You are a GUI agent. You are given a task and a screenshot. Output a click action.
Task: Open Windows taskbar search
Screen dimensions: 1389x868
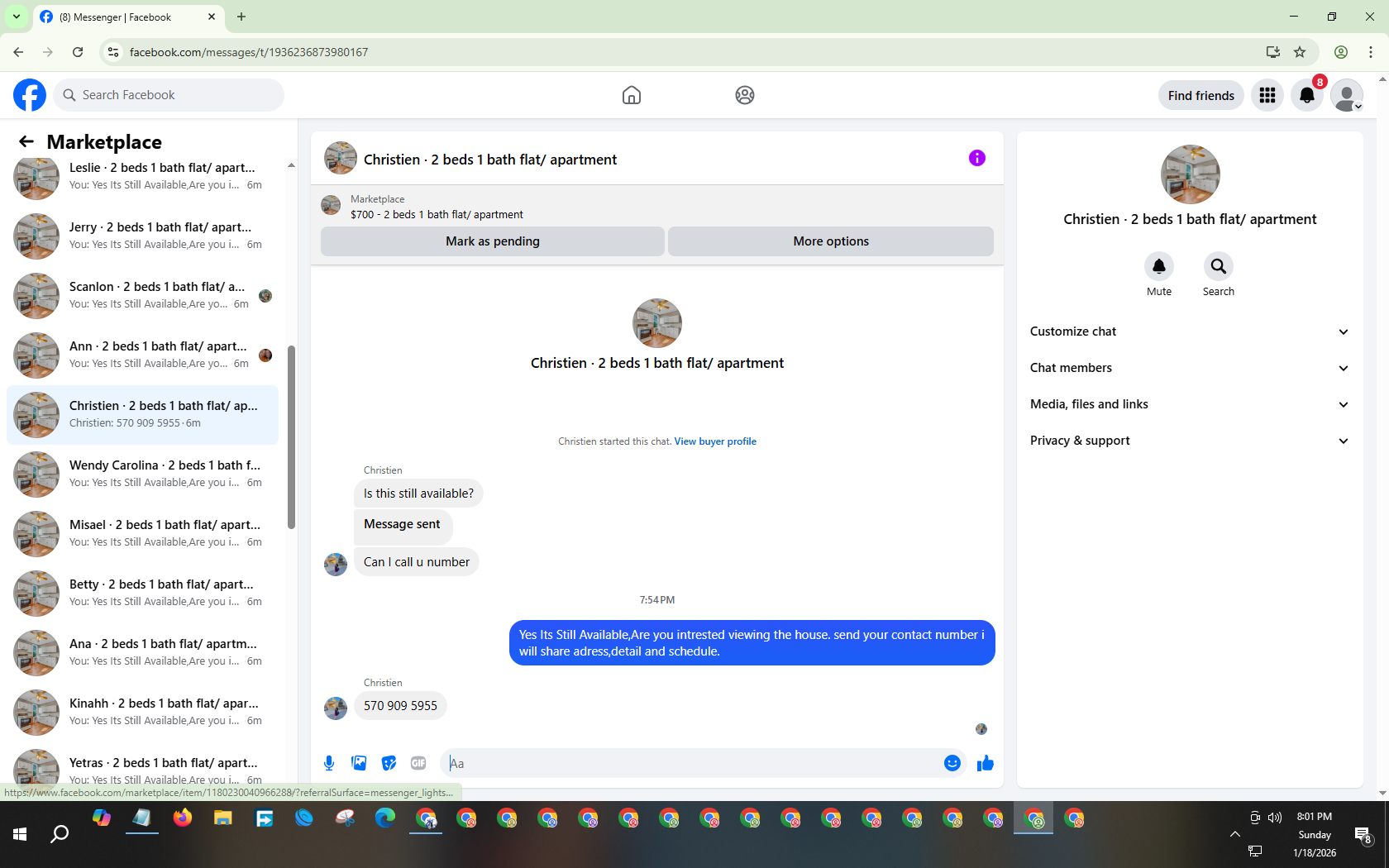(x=60, y=834)
